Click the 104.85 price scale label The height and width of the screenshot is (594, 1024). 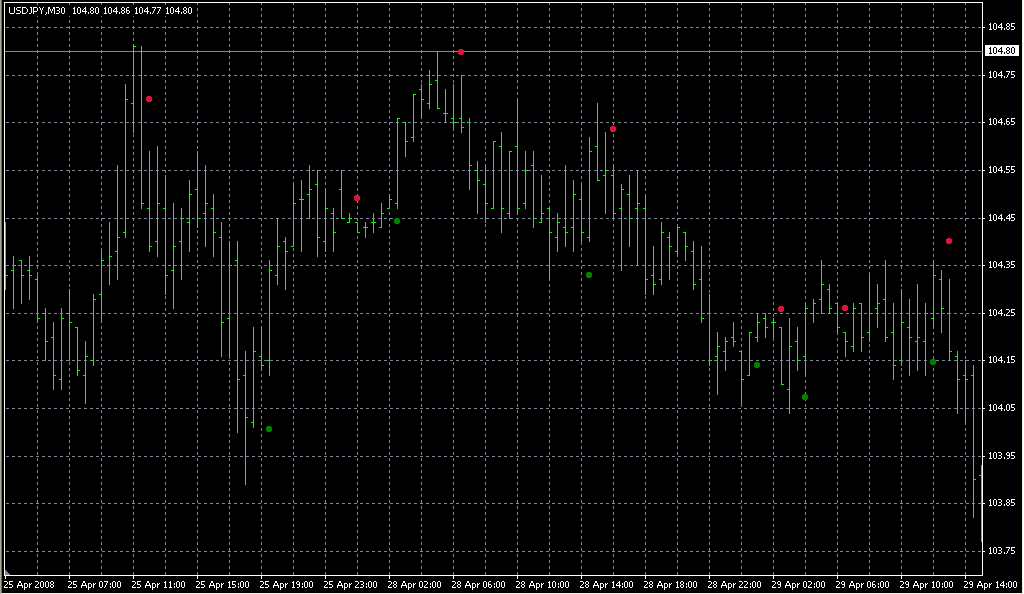1001,27
